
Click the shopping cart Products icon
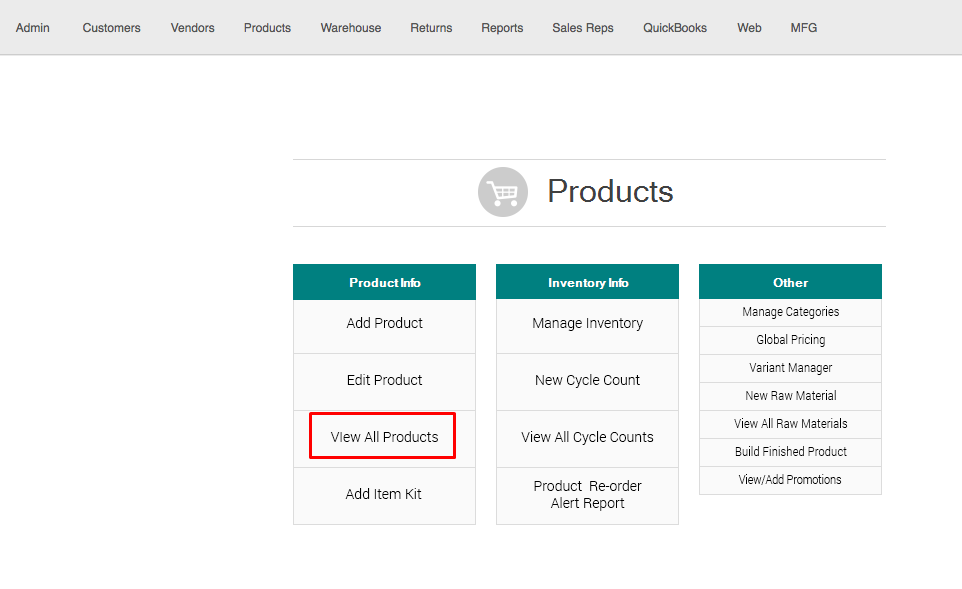[502, 192]
